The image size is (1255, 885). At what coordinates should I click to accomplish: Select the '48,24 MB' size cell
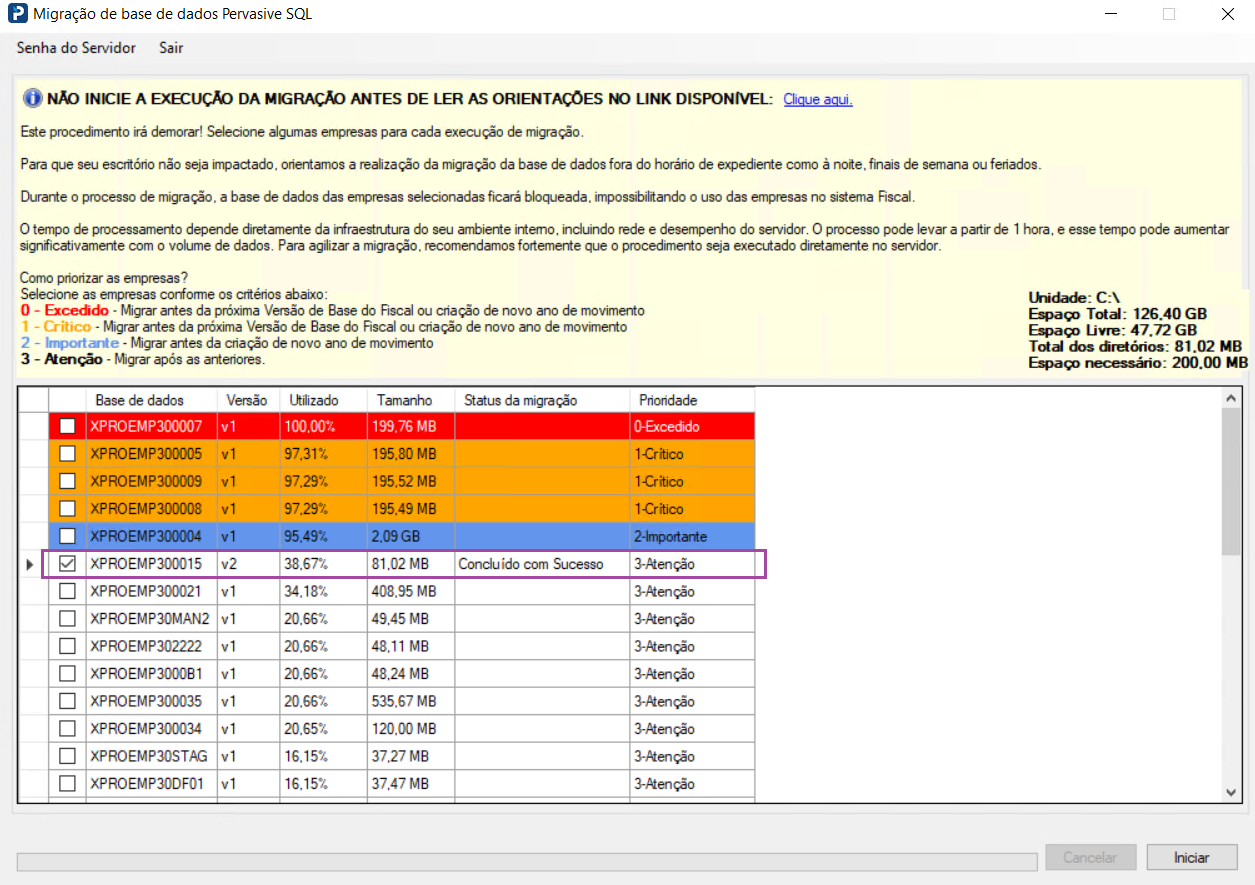[410, 674]
